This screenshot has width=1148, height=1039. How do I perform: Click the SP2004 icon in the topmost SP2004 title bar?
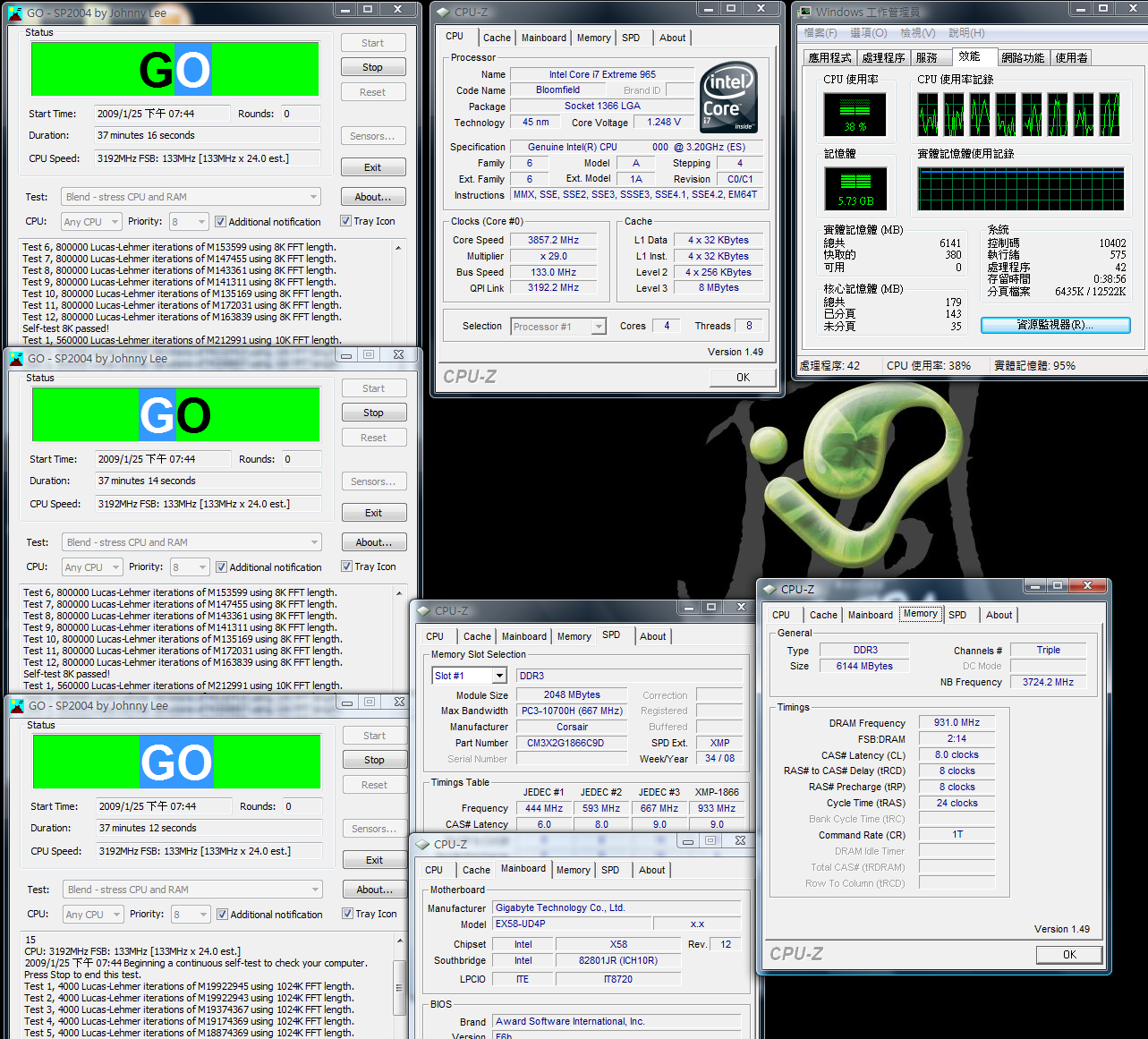coord(15,13)
